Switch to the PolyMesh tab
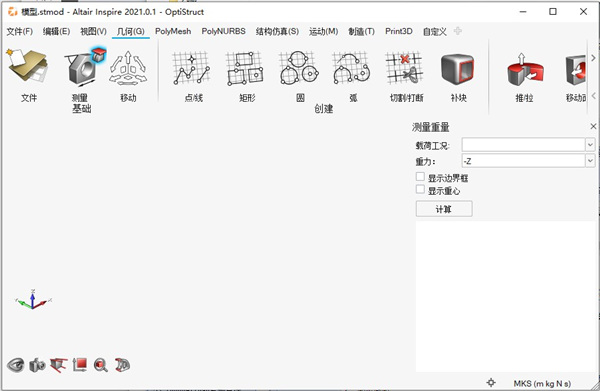The image size is (600, 391). click(x=173, y=31)
